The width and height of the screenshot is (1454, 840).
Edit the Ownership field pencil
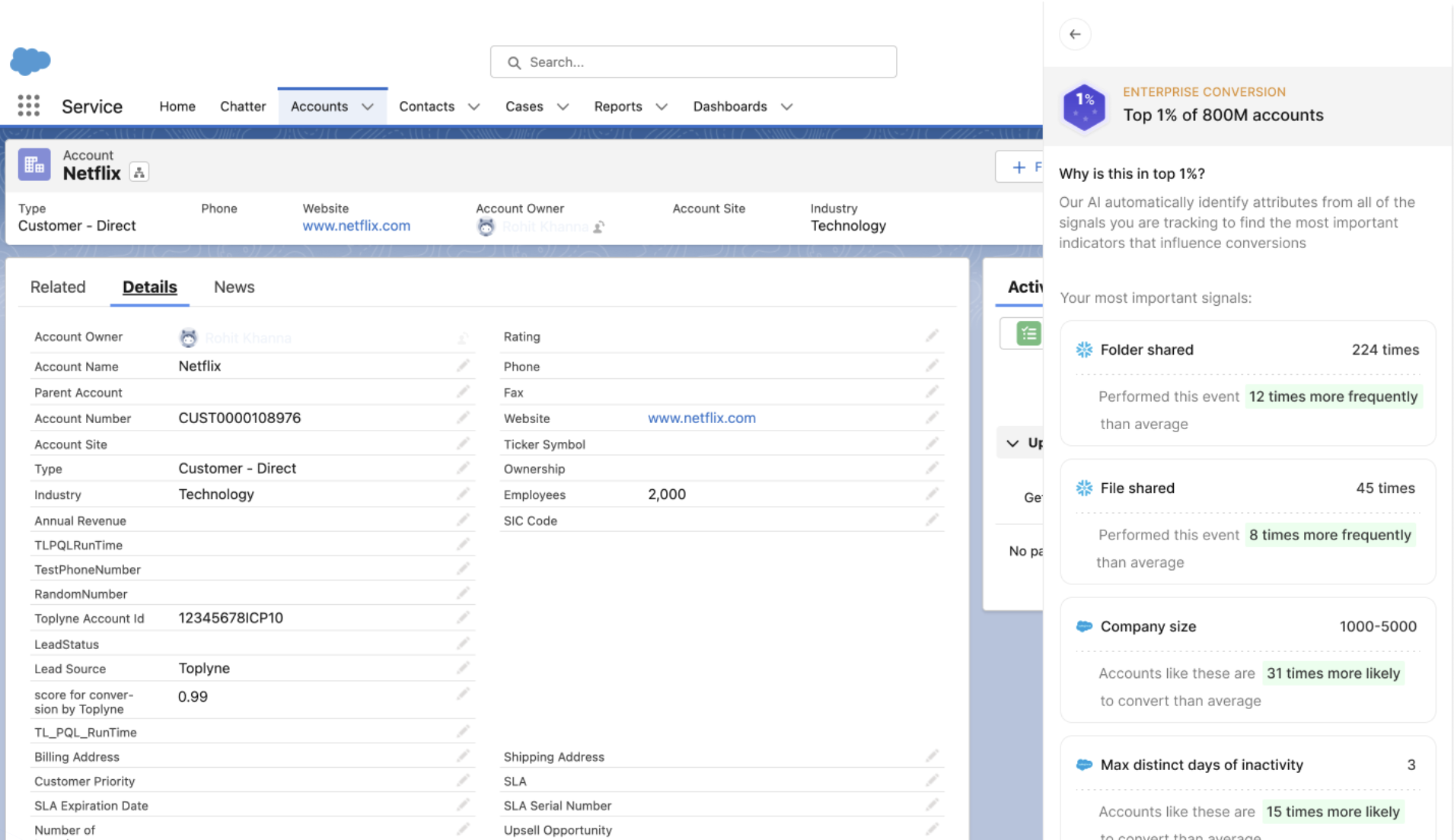932,468
